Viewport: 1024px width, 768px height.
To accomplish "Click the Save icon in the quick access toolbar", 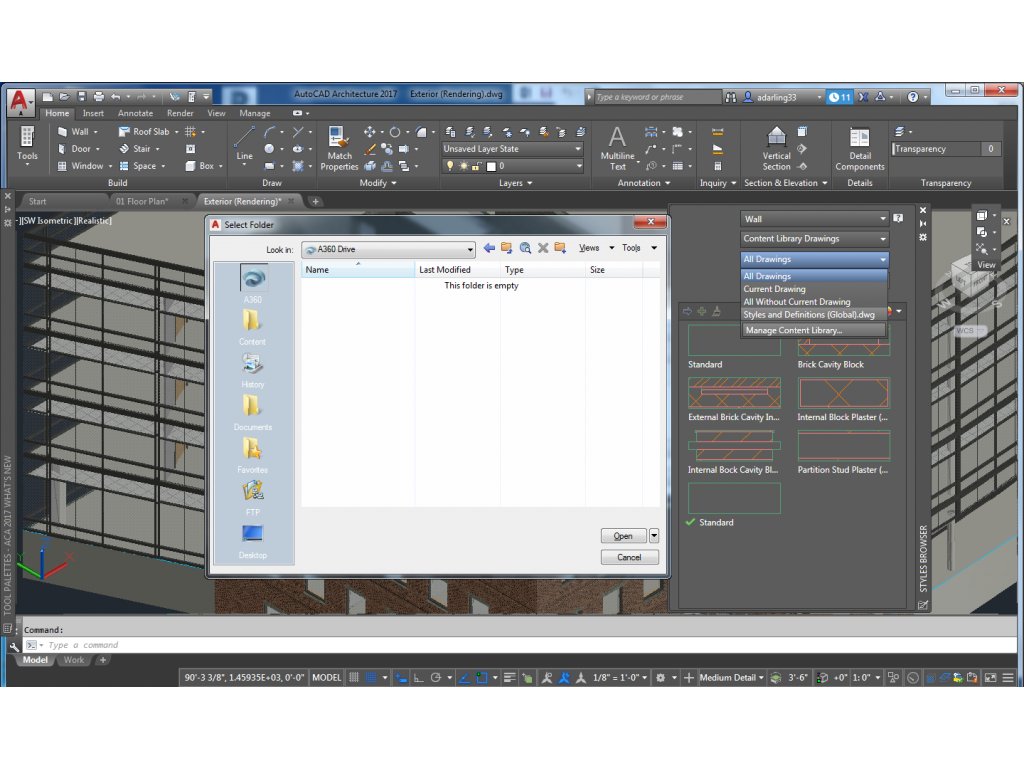I will click(82, 97).
